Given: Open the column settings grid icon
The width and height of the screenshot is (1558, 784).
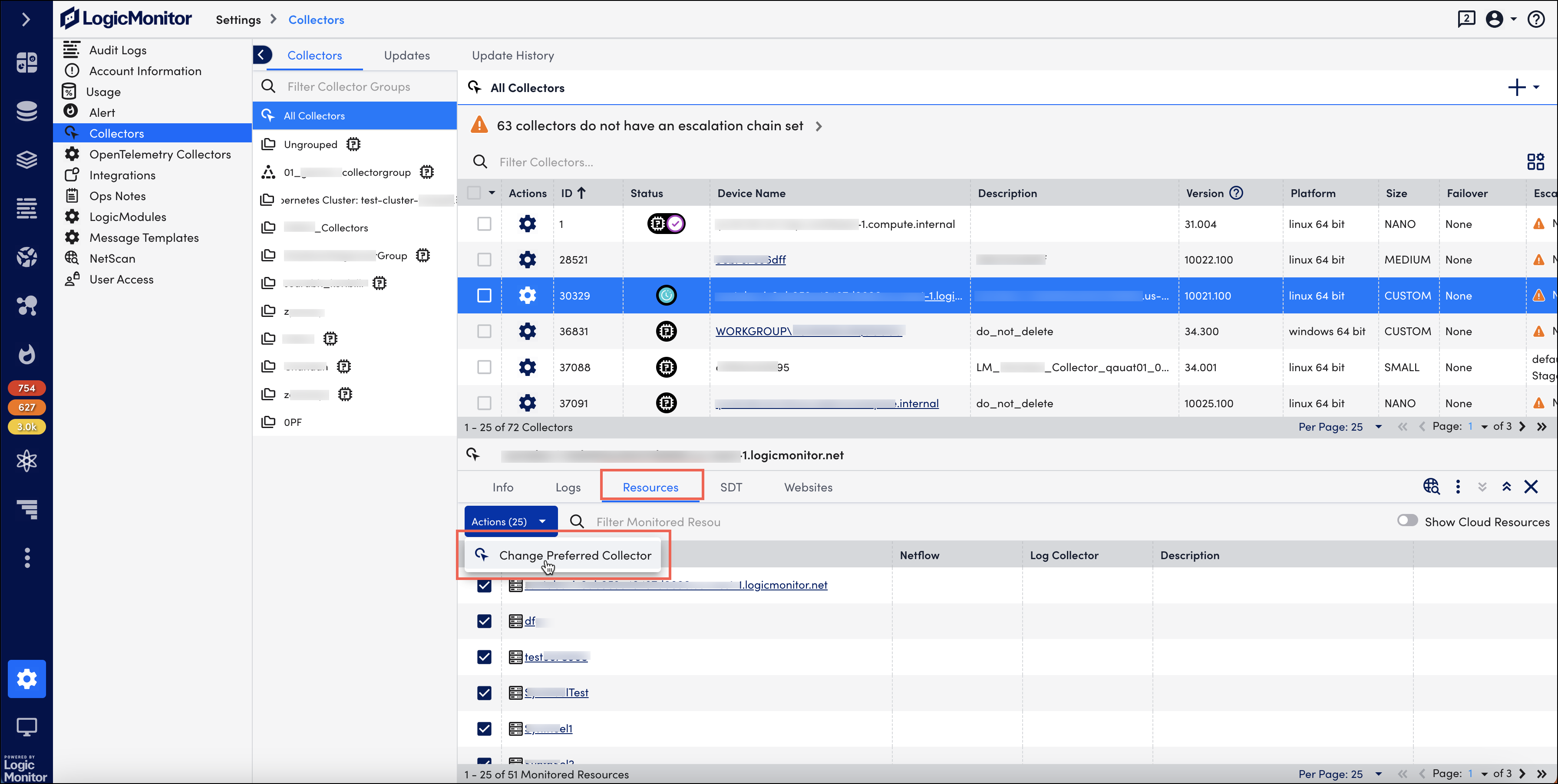Looking at the screenshot, I should tap(1535, 161).
